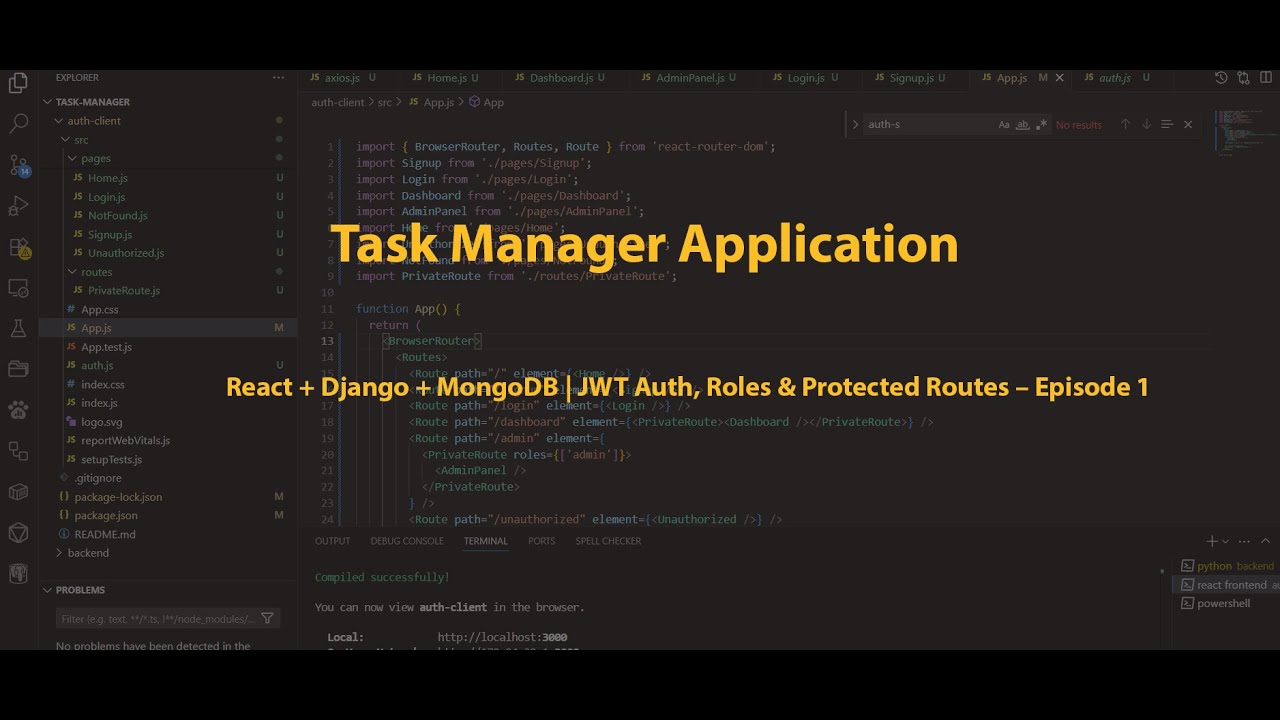Click the src breadcrumb segment

tap(385, 102)
